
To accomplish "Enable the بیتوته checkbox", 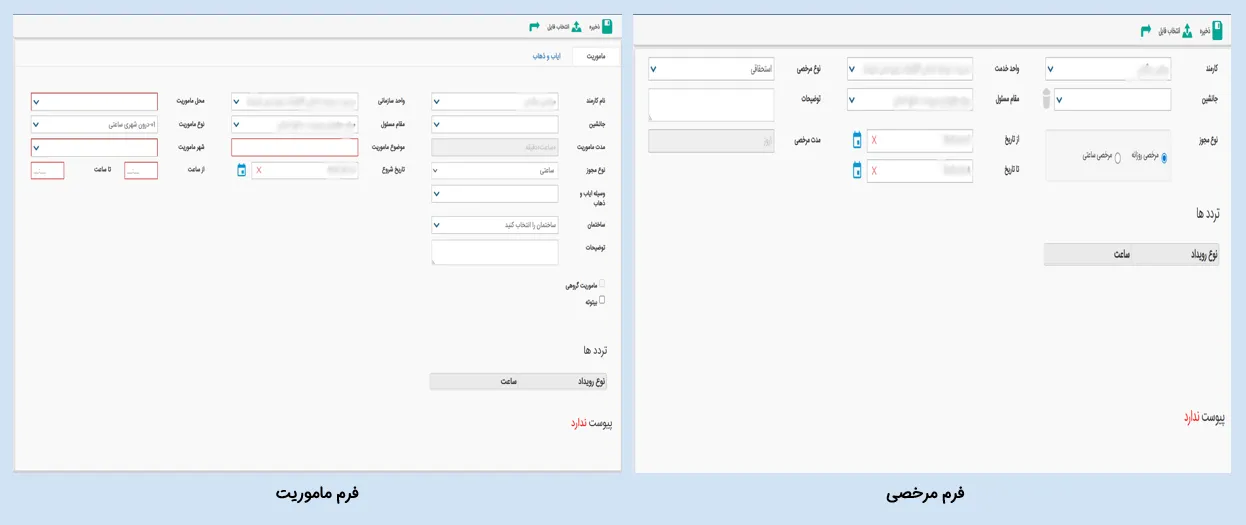I will click(601, 299).
